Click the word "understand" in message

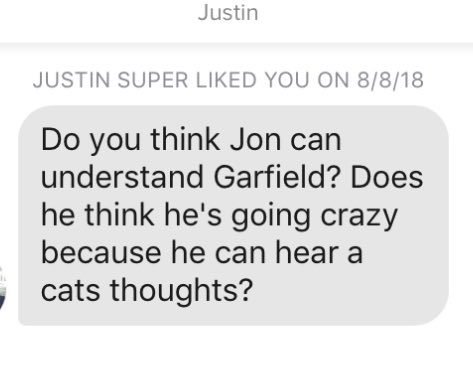[x=122, y=177]
